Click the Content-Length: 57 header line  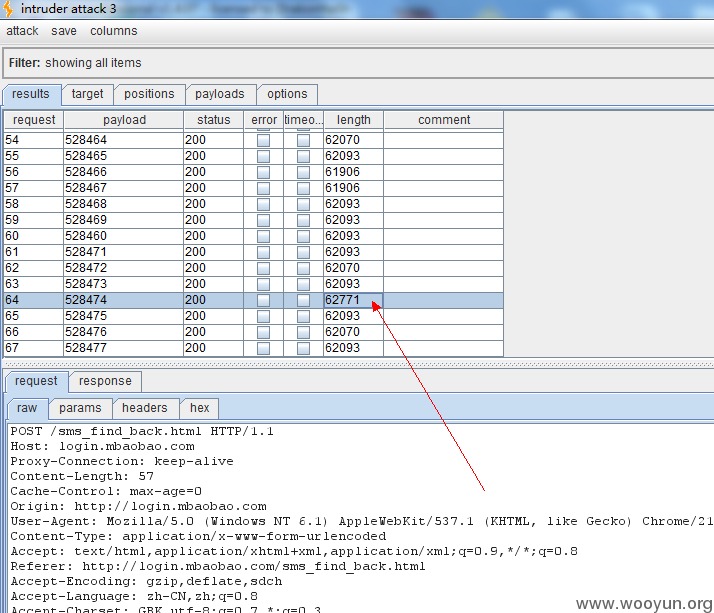tap(82, 476)
